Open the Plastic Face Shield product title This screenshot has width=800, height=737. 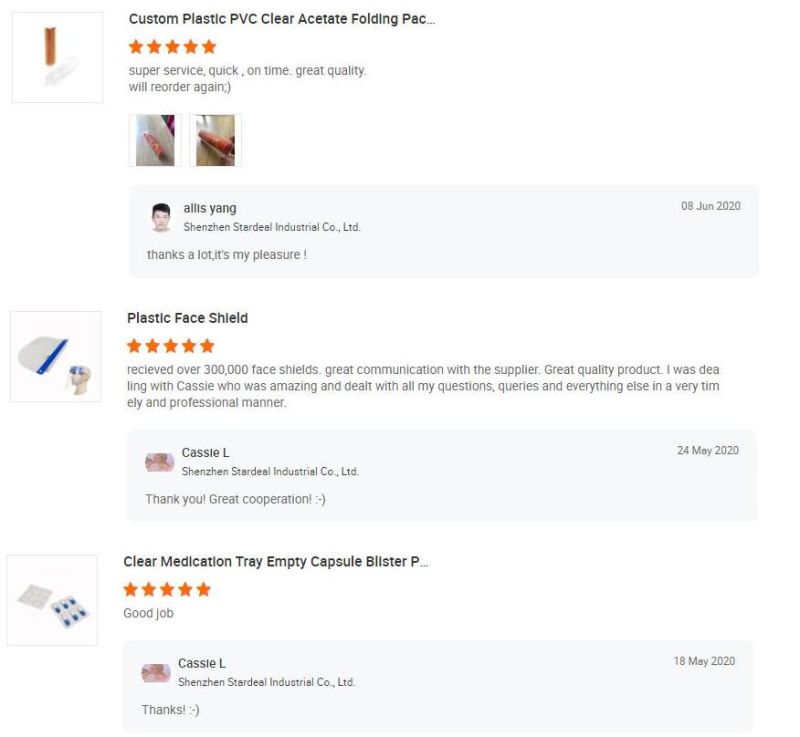187,318
